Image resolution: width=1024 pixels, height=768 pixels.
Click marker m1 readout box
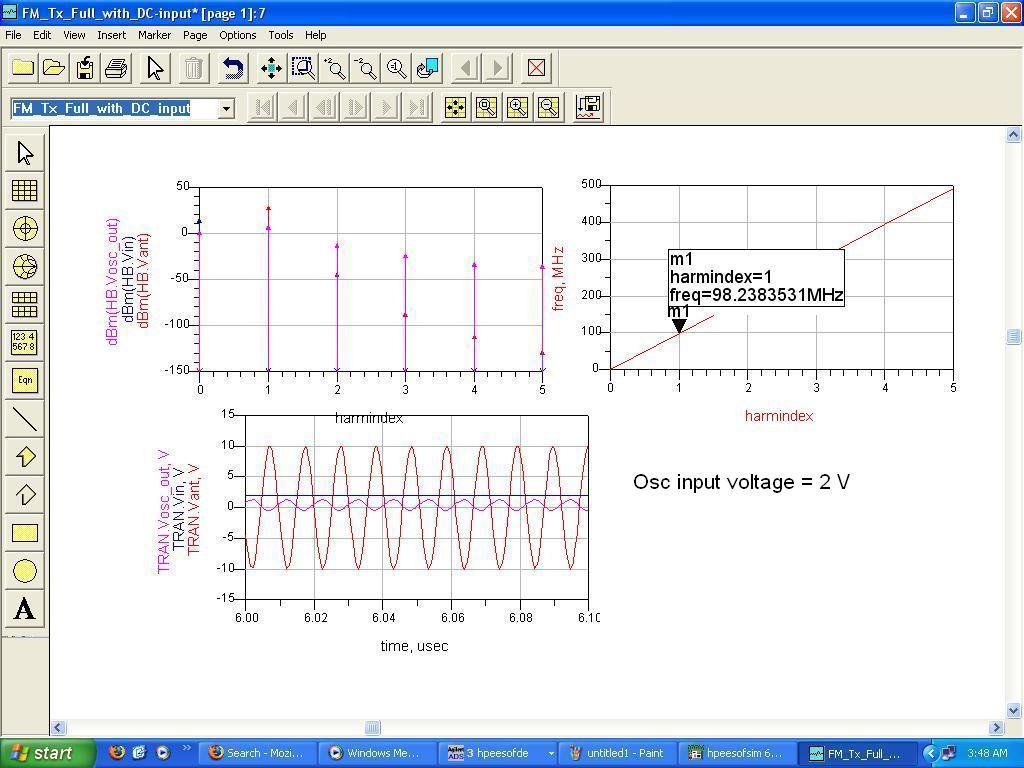tap(756, 277)
